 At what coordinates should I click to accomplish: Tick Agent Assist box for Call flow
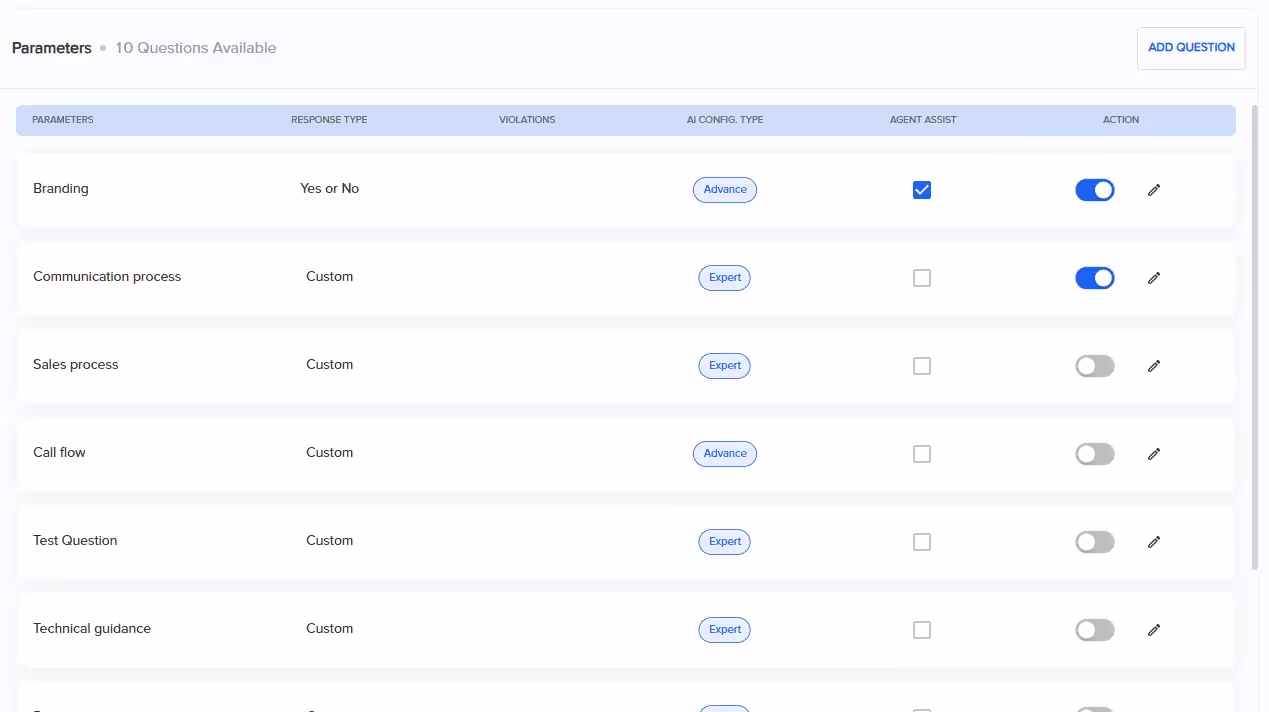coord(922,454)
